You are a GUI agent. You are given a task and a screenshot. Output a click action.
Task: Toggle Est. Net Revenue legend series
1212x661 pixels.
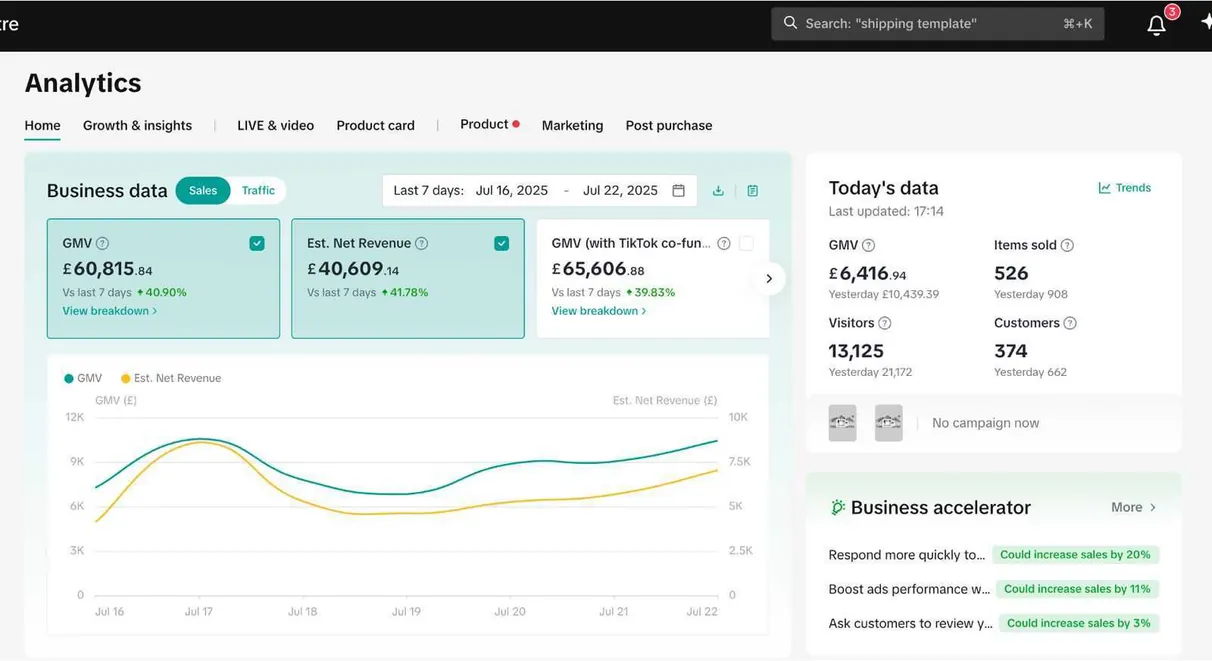(171, 378)
